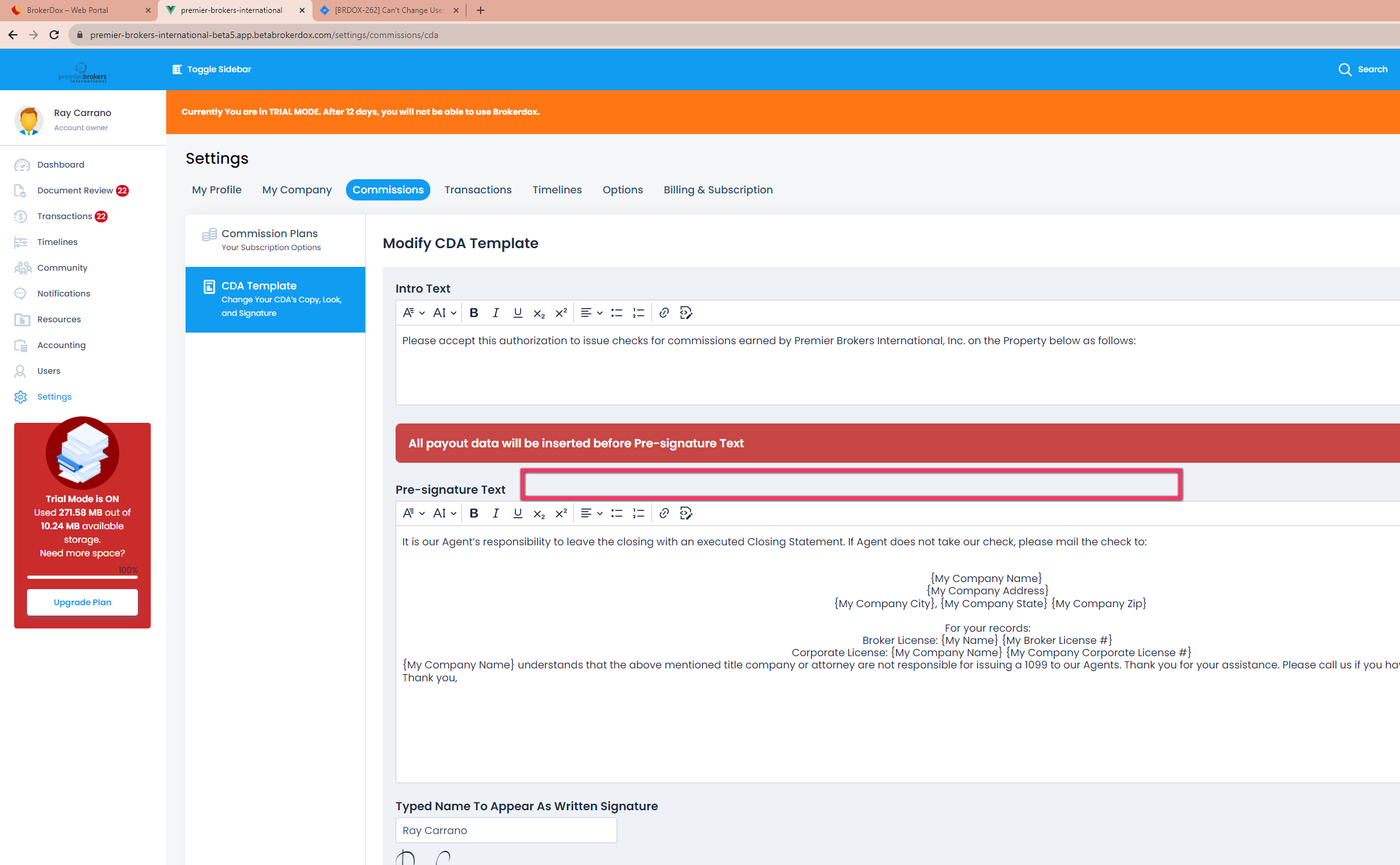The height and width of the screenshot is (865, 1400).
Task: Open alignment dropdown in Pre-signature toolbar
Action: click(x=591, y=513)
